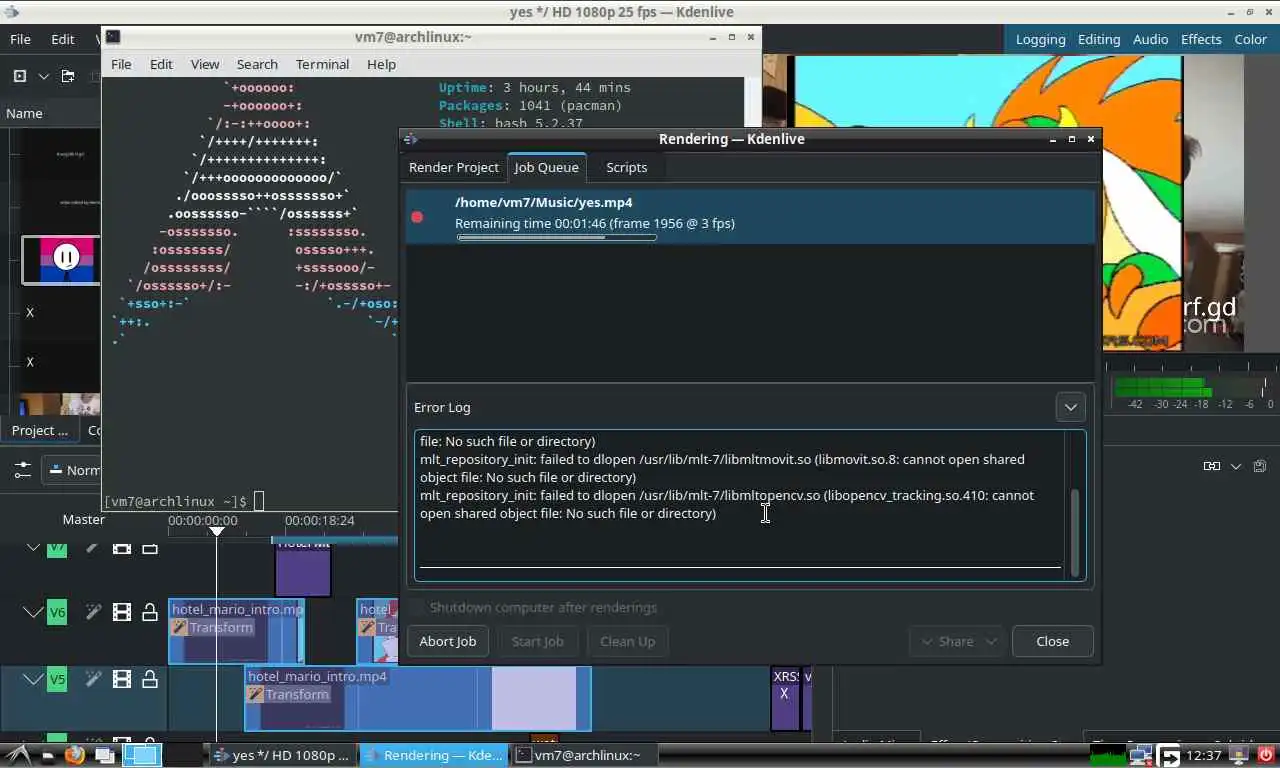Lock track V6 with the padlock icon
The width and height of the screenshot is (1280, 768).
150,612
